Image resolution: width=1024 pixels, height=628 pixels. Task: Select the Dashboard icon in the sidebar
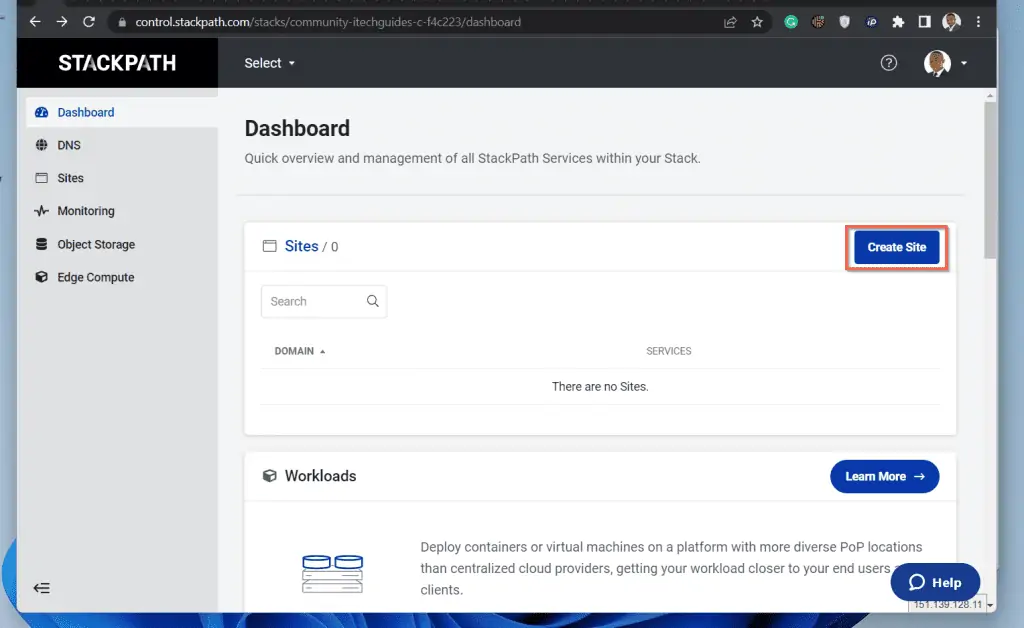(40, 112)
